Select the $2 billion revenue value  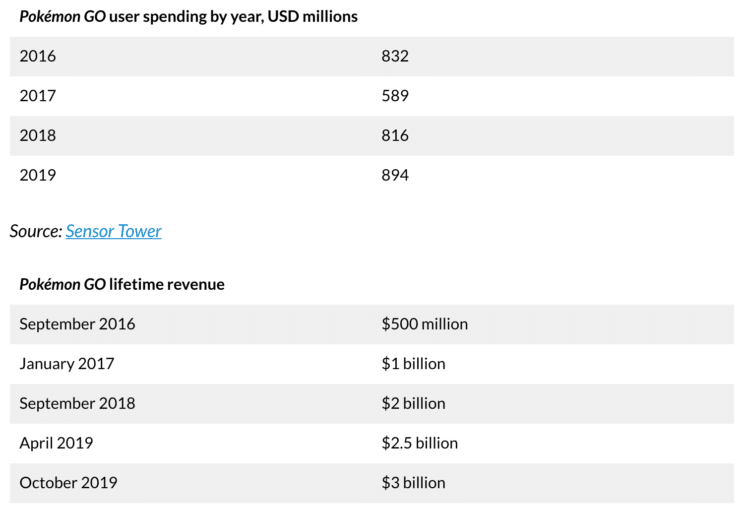pos(413,403)
